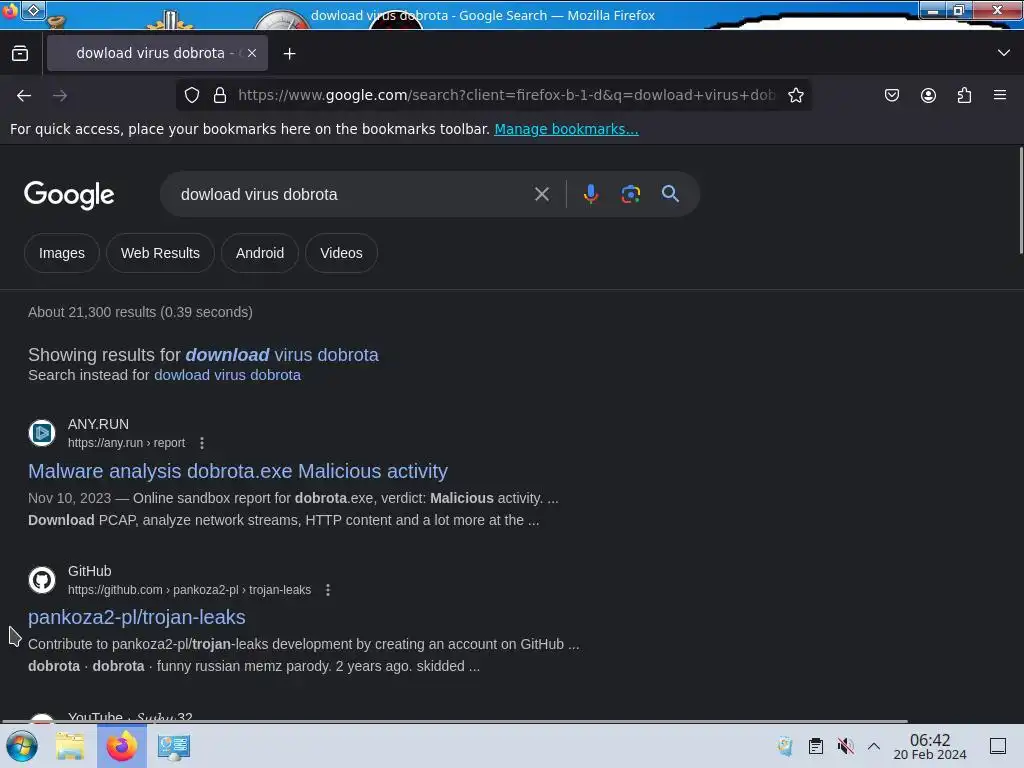Click the 'About 21,300 results' text
The image size is (1024, 768).
pos(140,312)
